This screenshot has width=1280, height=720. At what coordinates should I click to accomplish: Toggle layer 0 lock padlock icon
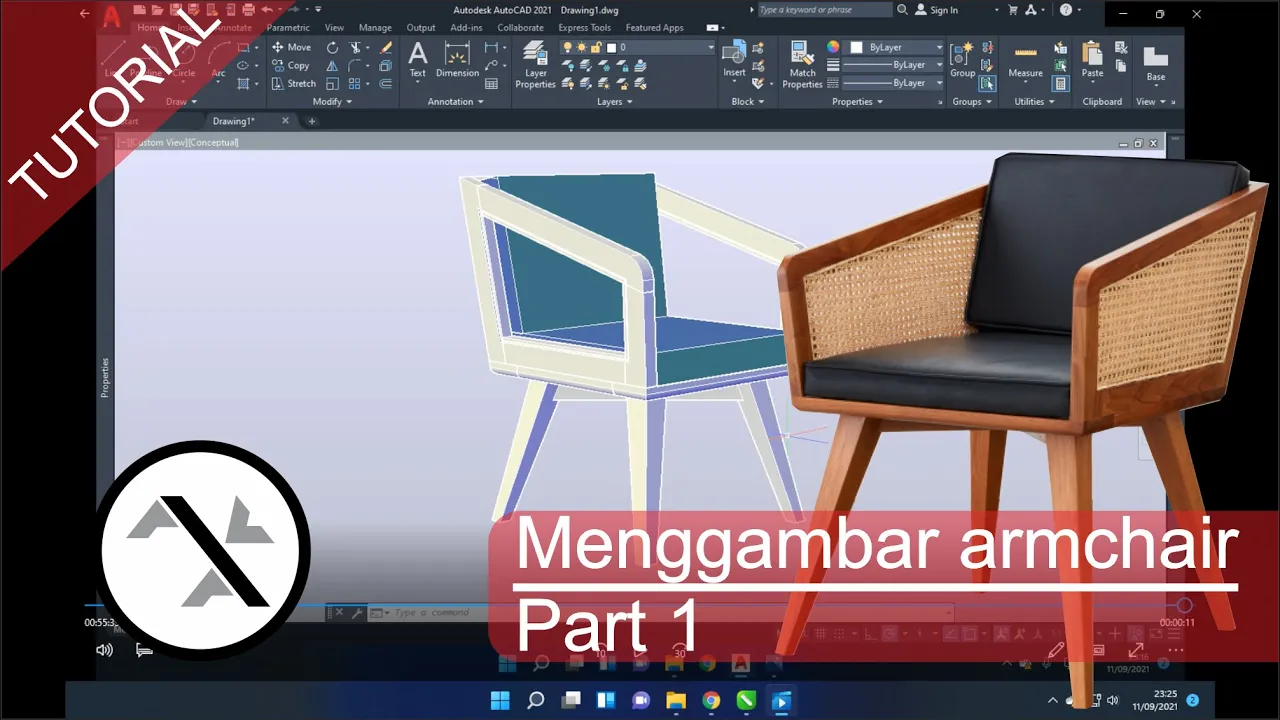(x=595, y=47)
